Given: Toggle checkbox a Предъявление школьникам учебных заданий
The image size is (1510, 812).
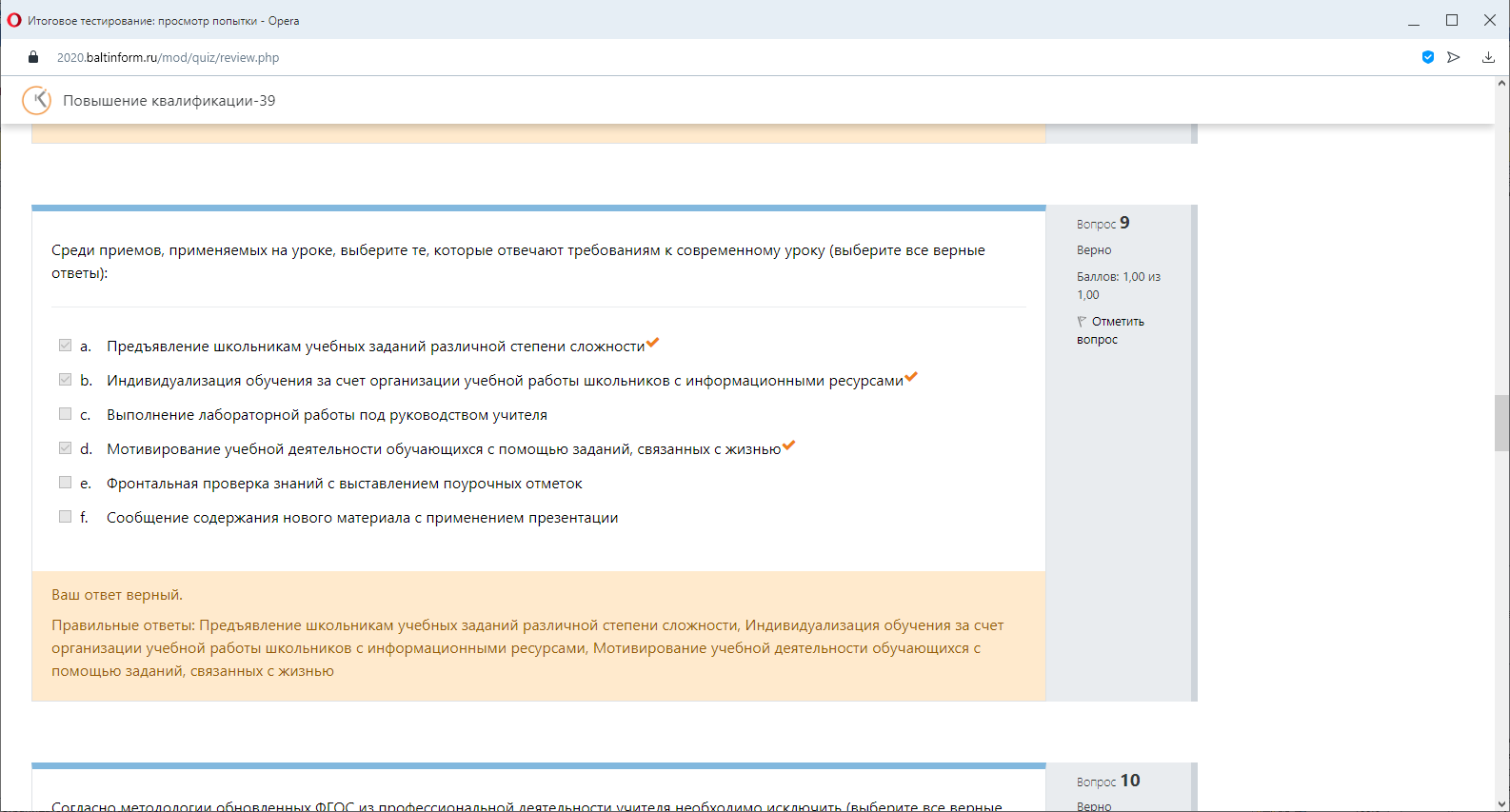Looking at the screenshot, I should point(65,346).
